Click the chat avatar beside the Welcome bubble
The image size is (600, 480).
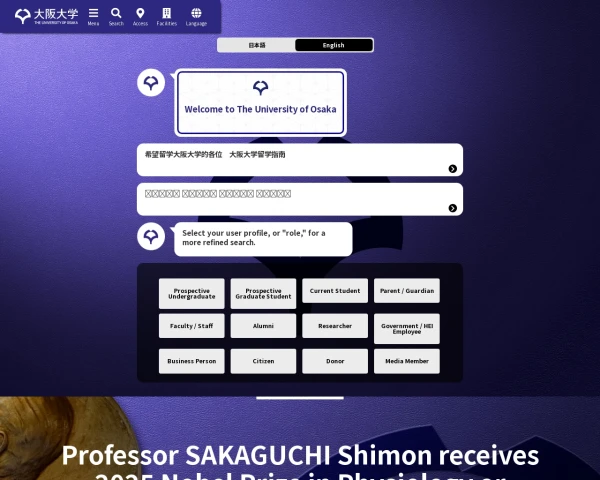point(151,83)
